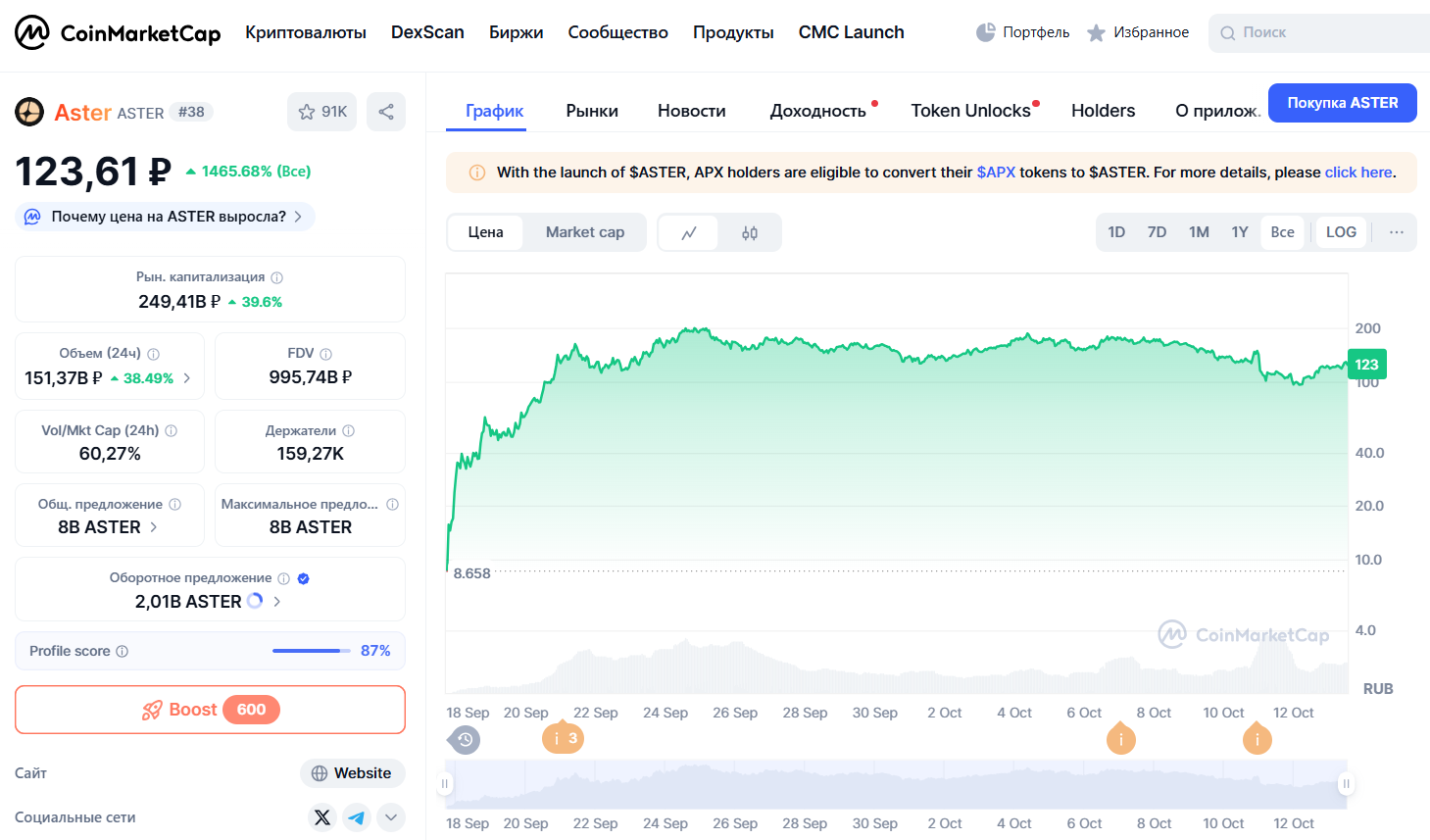
Task: Add Aster to watchlist via star button
Action: click(x=321, y=112)
